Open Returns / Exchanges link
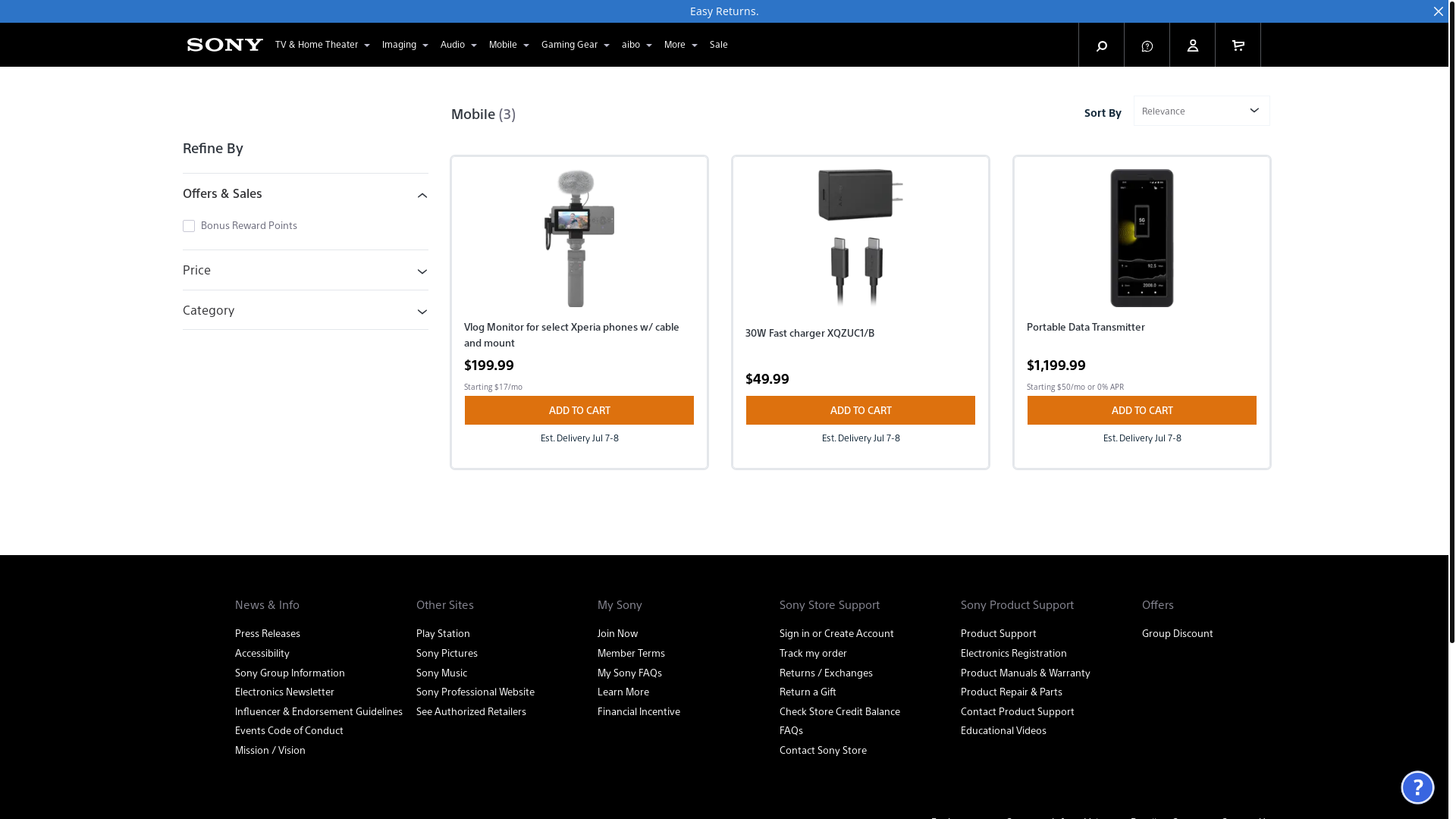 (826, 673)
